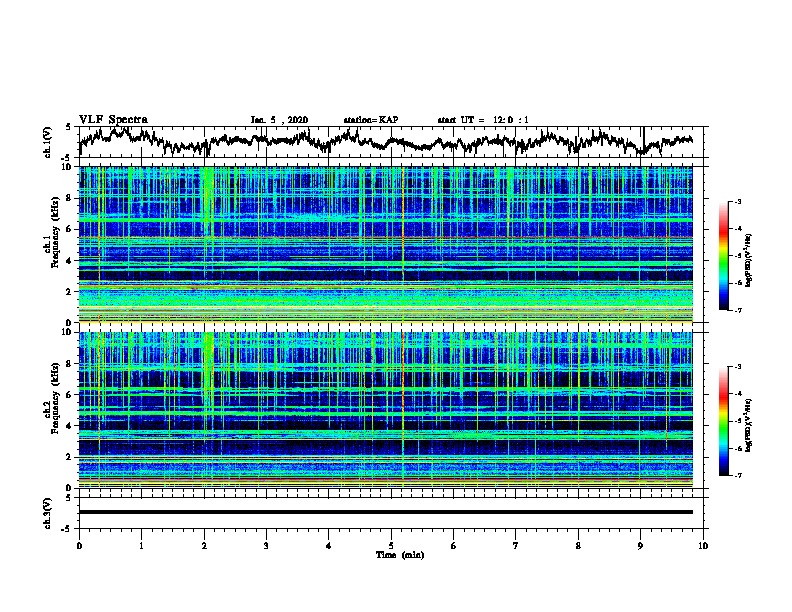Click the "-7" label on ch.1 color bar

[738, 310]
